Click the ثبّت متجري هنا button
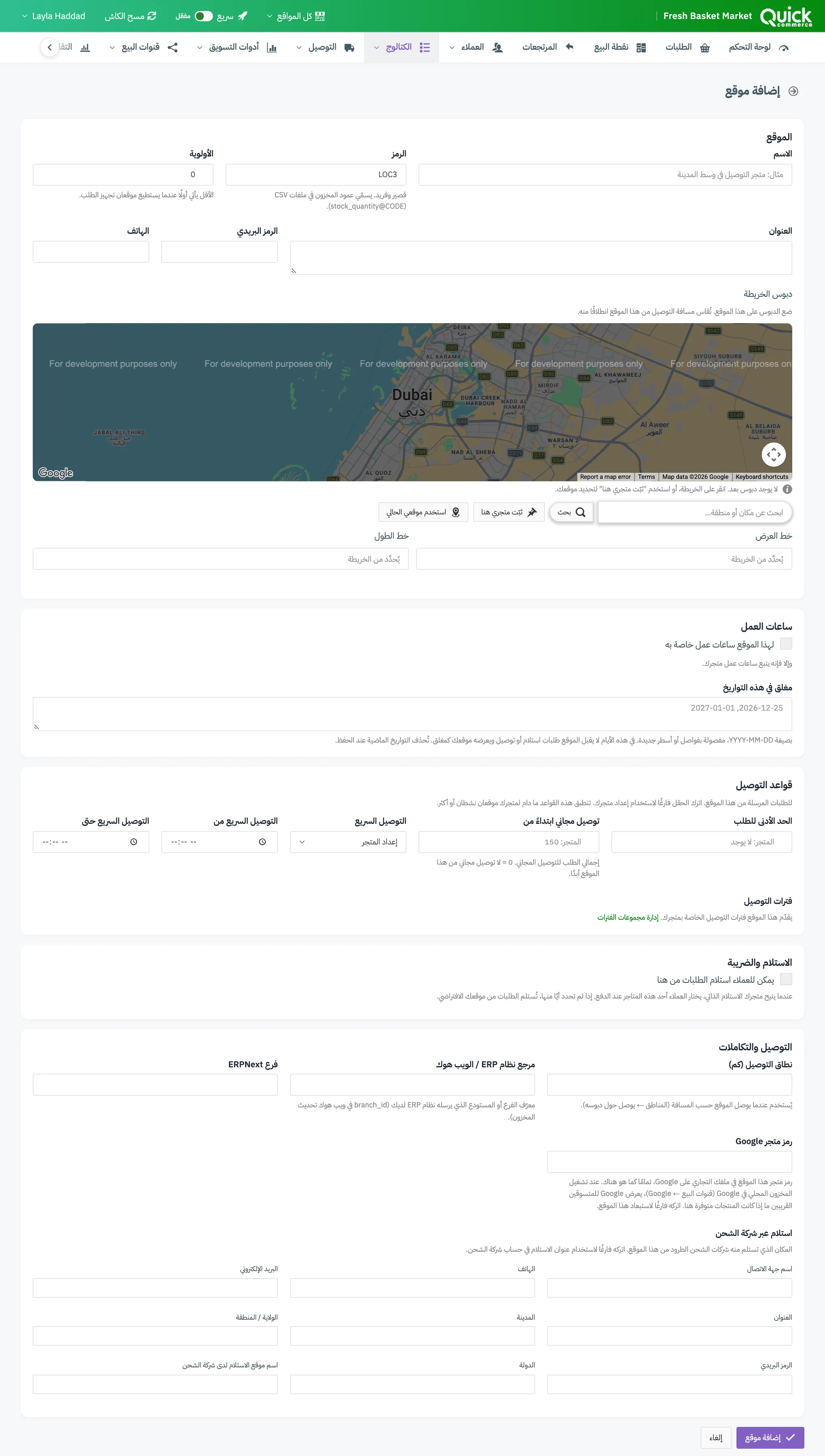 pos(509,512)
